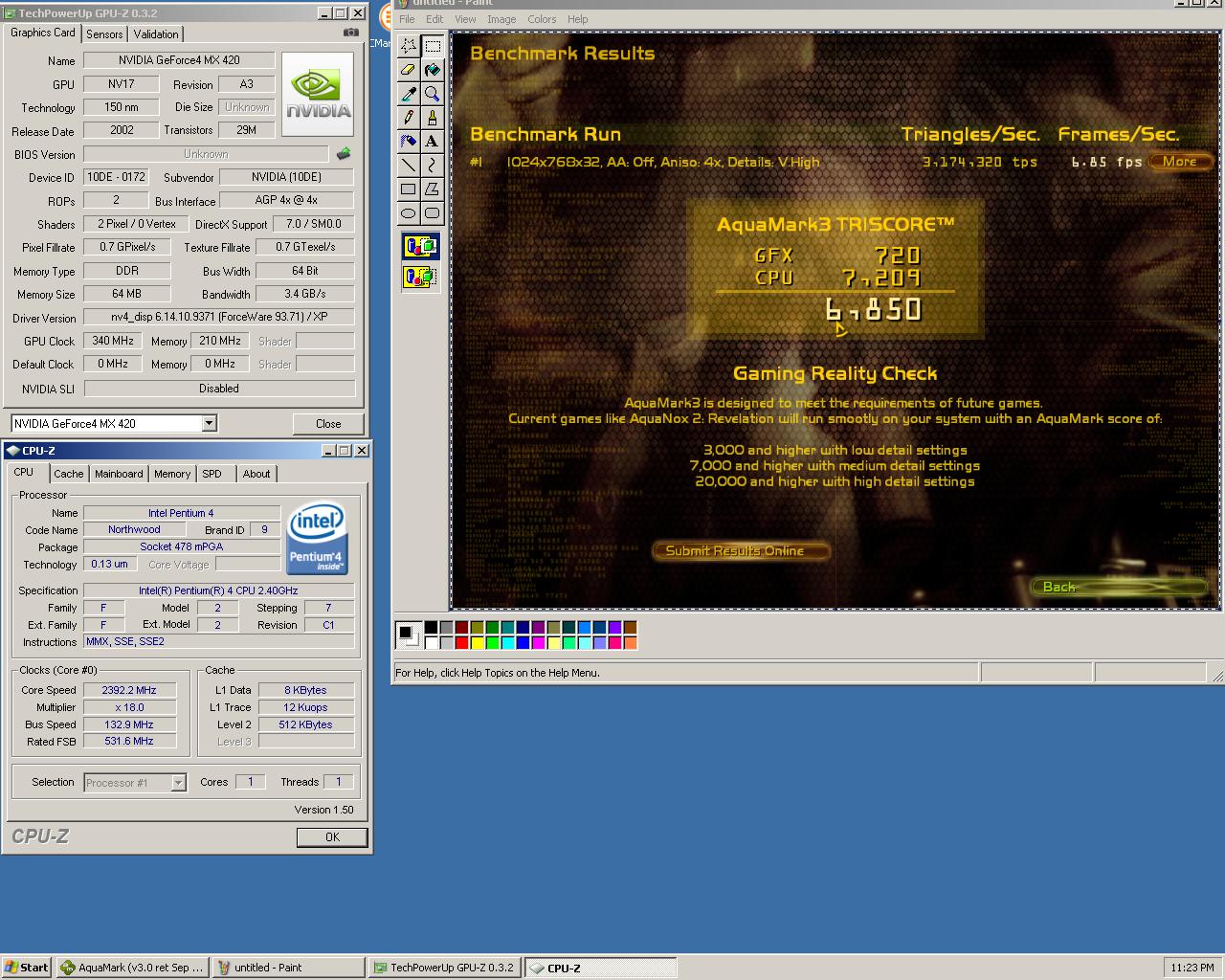This screenshot has width=1225, height=980.
Task: Select the rectangular Select tool in Paint
Action: (x=433, y=45)
